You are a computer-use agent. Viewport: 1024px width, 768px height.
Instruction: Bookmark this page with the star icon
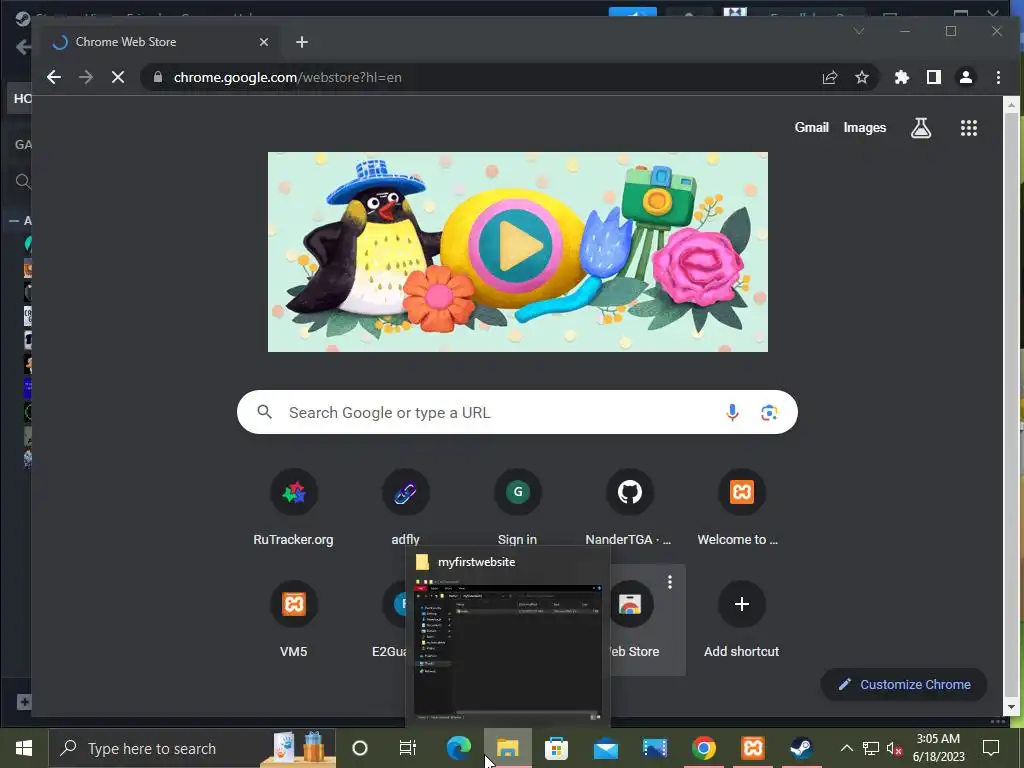[x=862, y=77]
